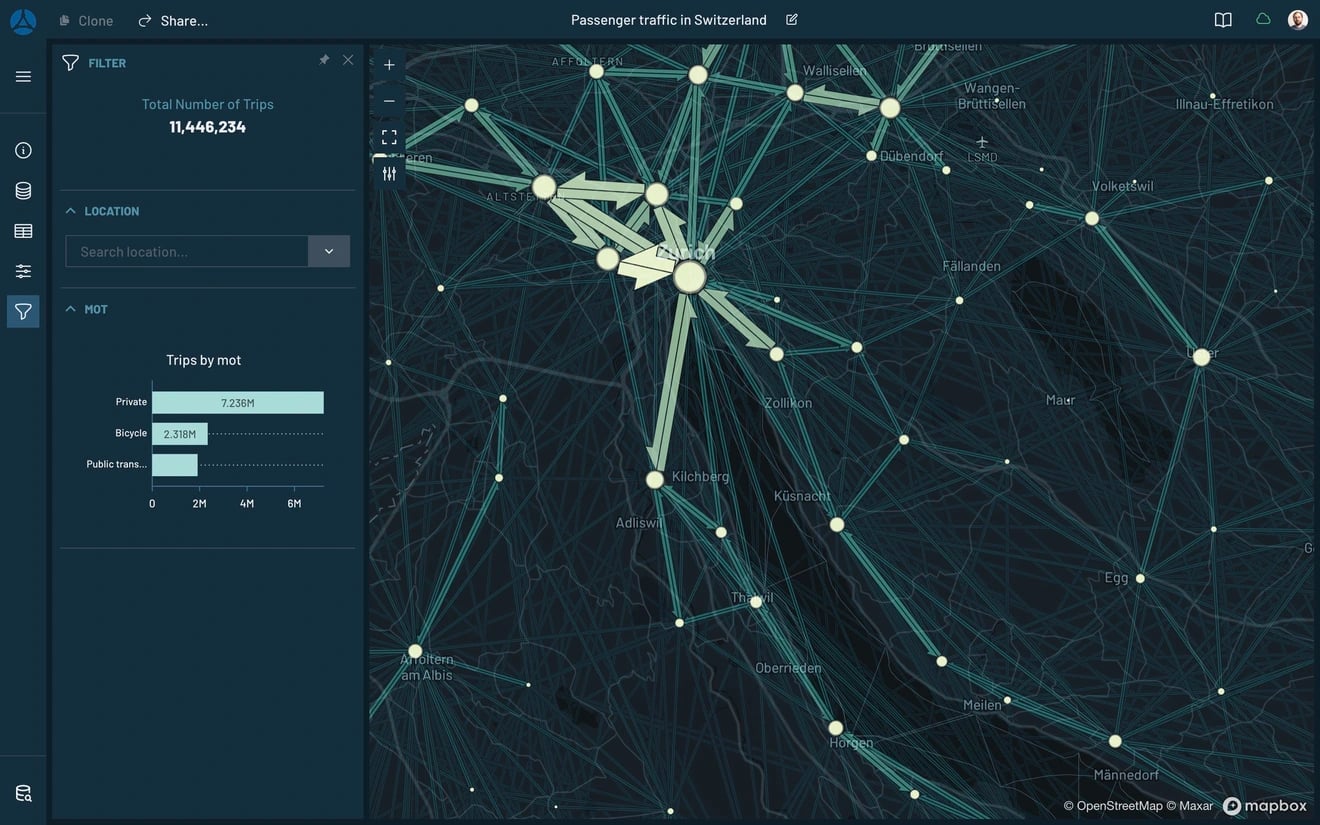Click the Clone menu item
Viewport: 1320px width, 825px height.
point(86,20)
